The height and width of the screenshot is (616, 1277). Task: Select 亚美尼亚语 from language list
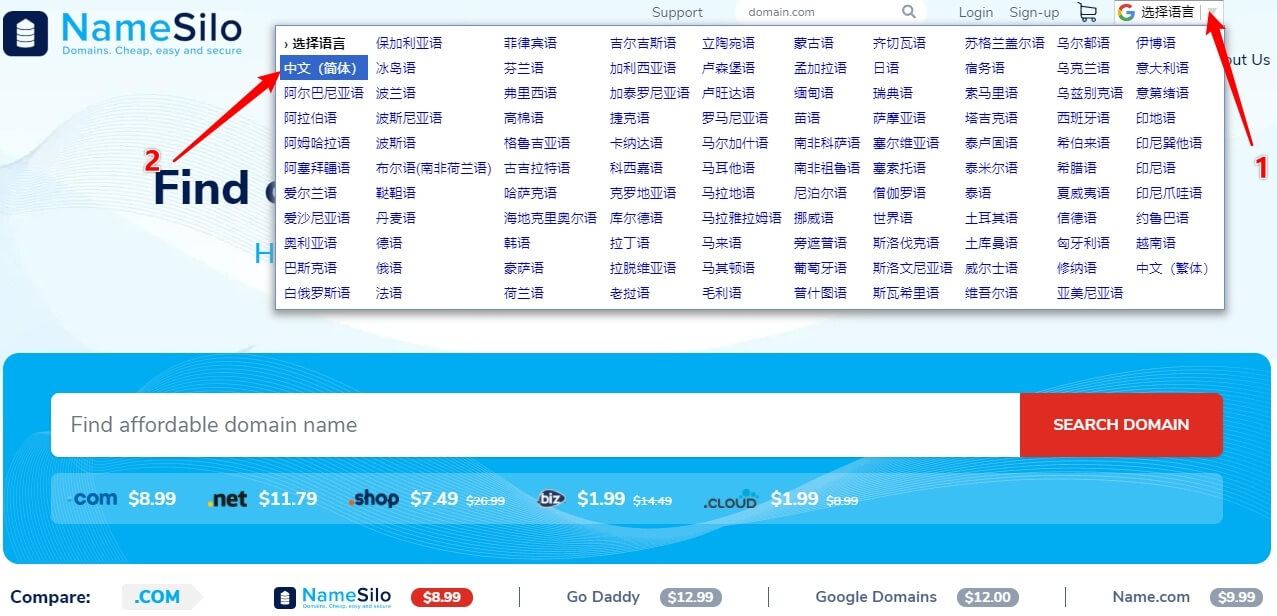pyautogui.click(x=1090, y=293)
